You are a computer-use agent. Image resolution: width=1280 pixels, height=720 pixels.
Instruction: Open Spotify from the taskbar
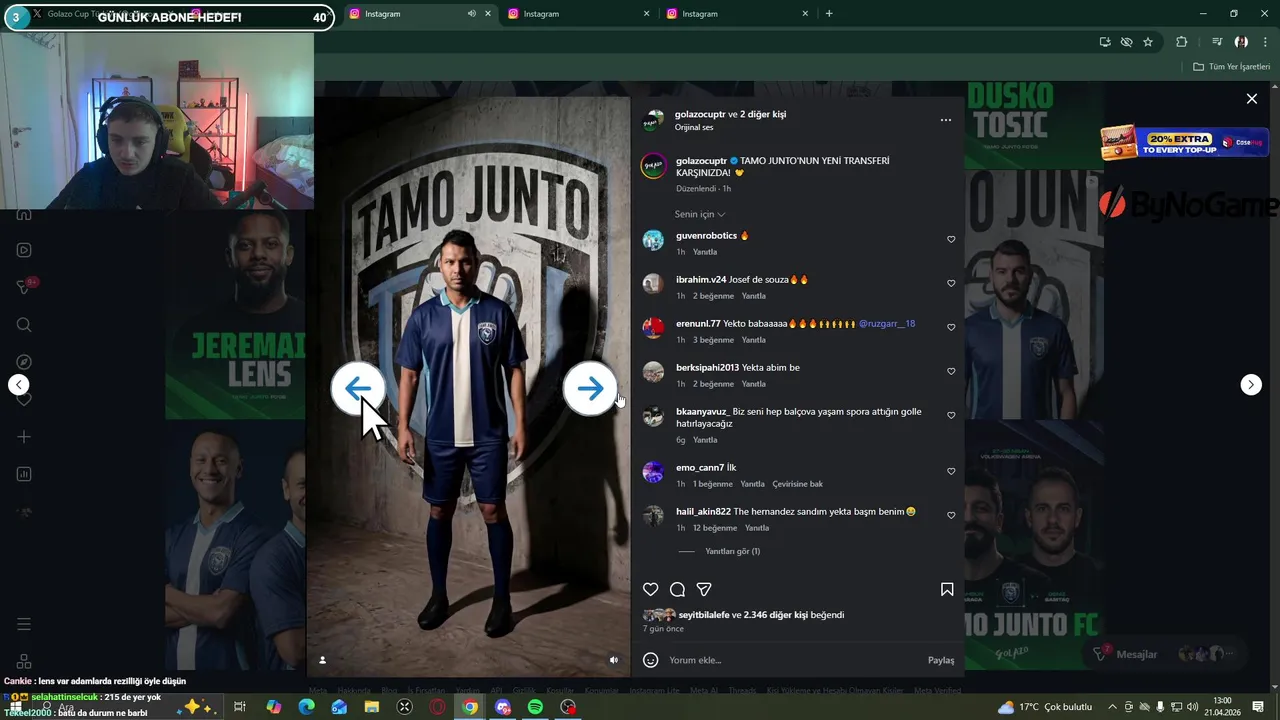pos(536,707)
